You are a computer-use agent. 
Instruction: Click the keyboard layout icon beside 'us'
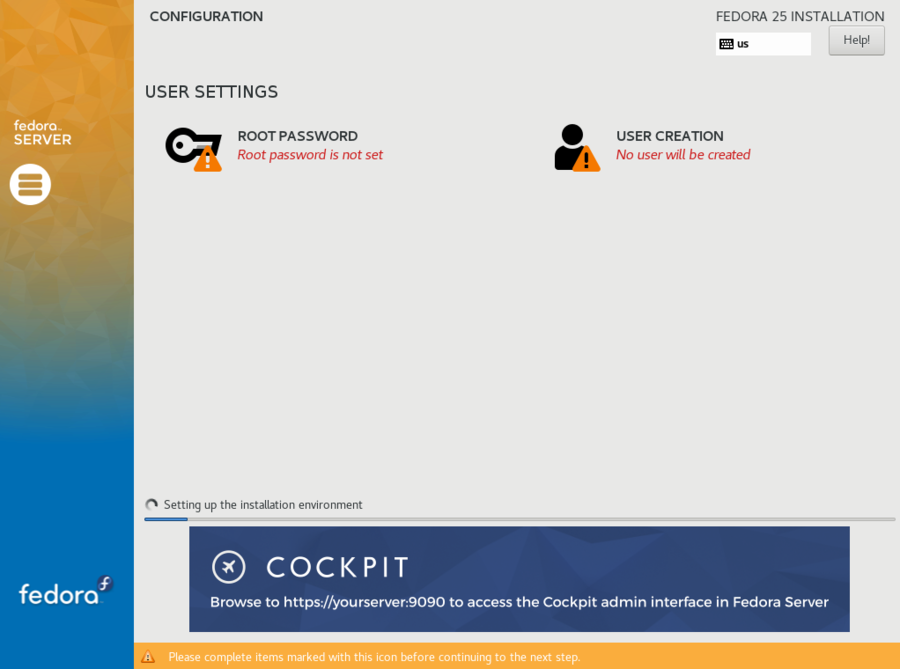point(726,44)
